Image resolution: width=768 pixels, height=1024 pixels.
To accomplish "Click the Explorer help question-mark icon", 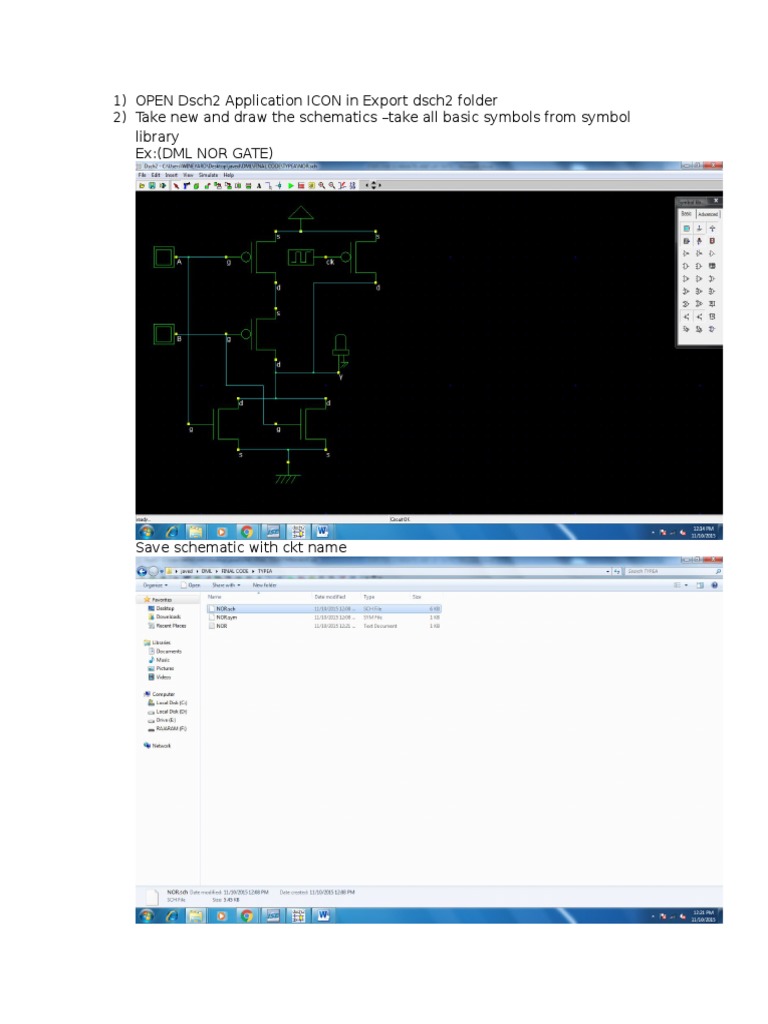I will click(714, 585).
